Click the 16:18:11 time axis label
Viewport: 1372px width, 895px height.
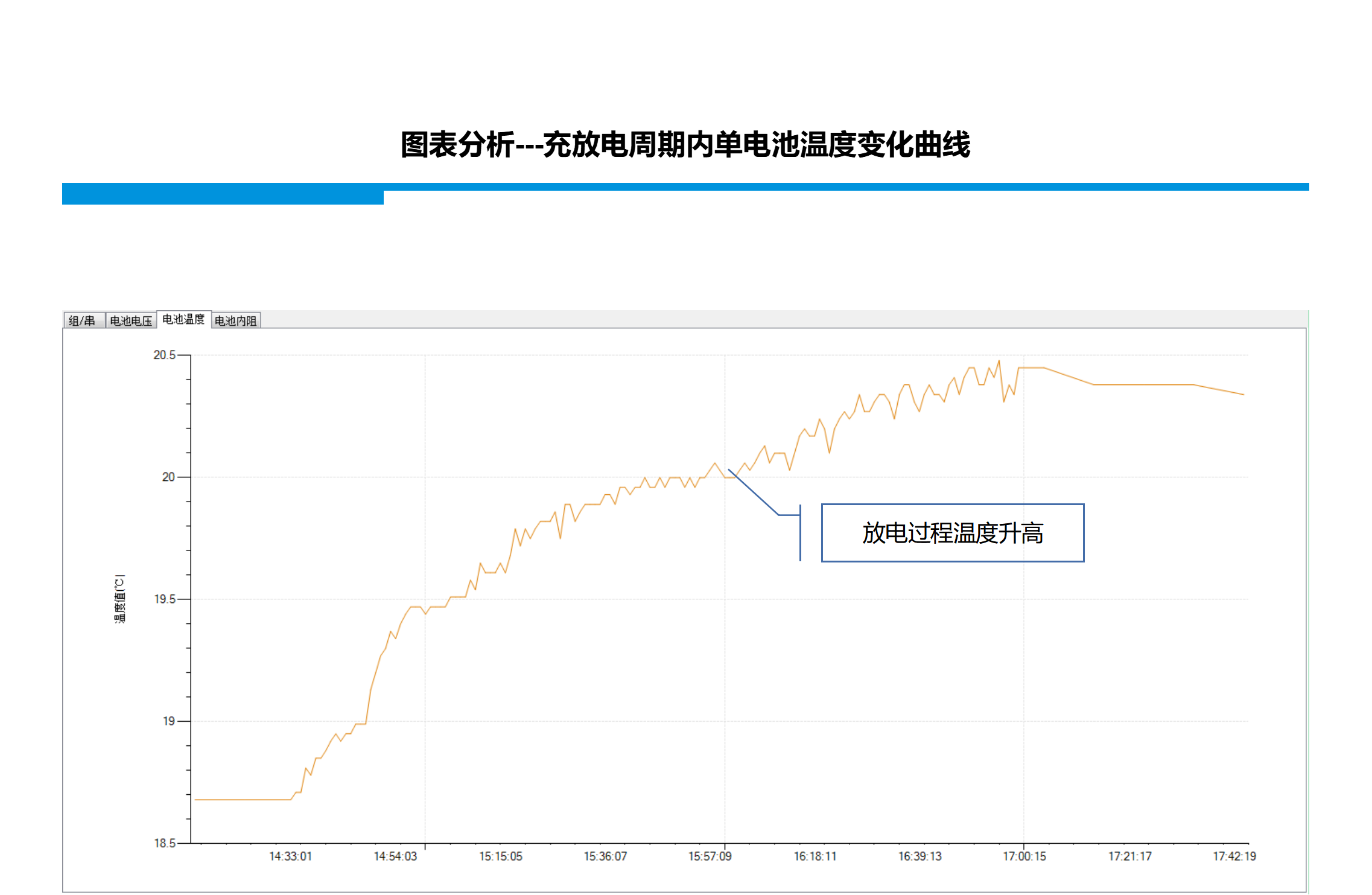(815, 856)
